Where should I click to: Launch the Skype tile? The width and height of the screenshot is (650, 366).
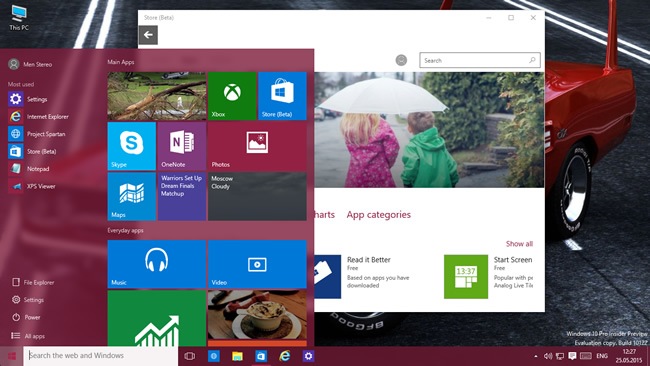pos(131,146)
